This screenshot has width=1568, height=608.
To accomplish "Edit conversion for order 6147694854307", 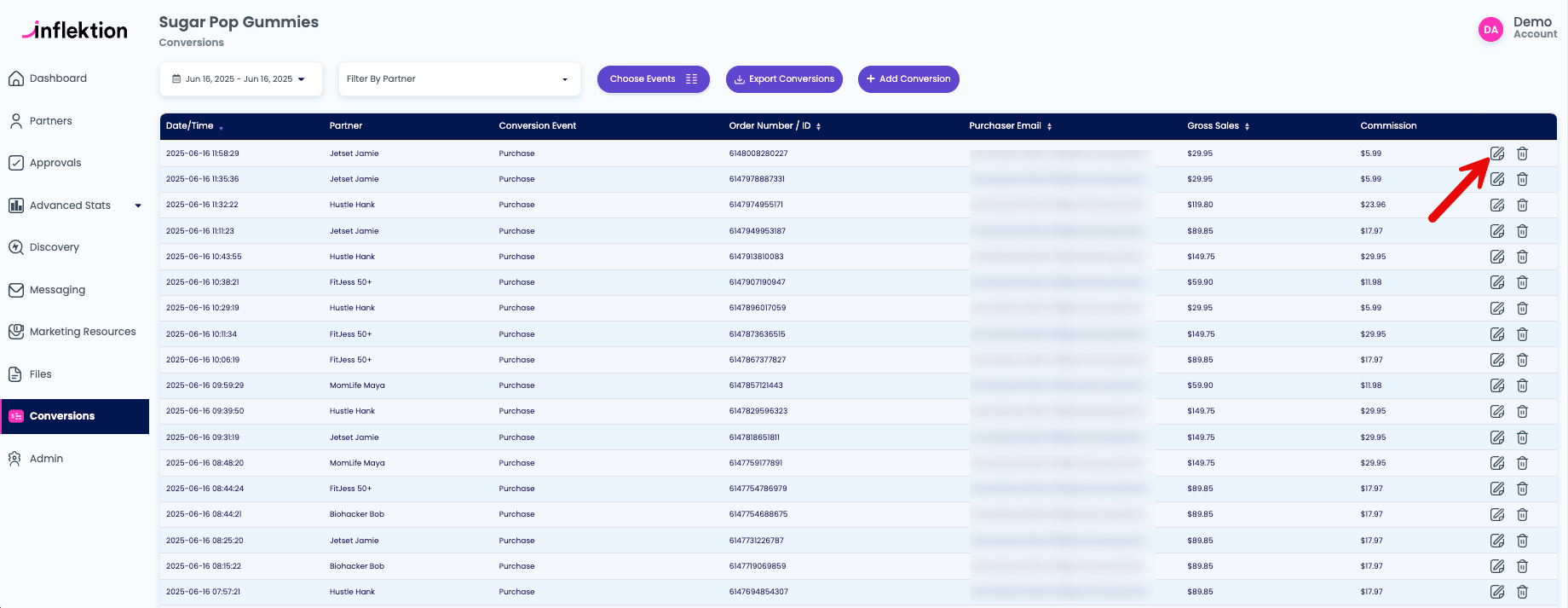I will (x=1497, y=592).
